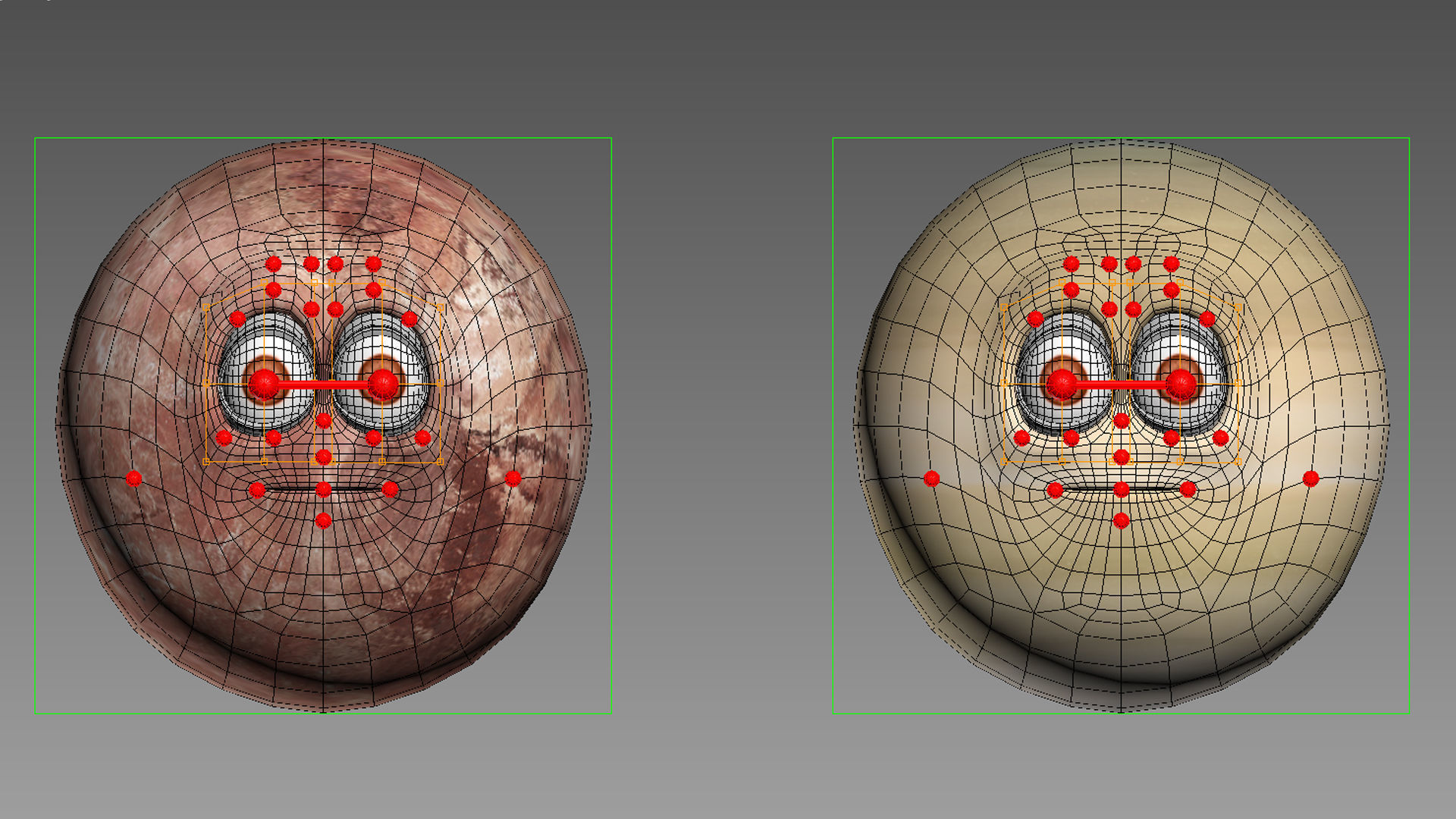Select screen-right eye control sphere on tan head

(1180, 385)
